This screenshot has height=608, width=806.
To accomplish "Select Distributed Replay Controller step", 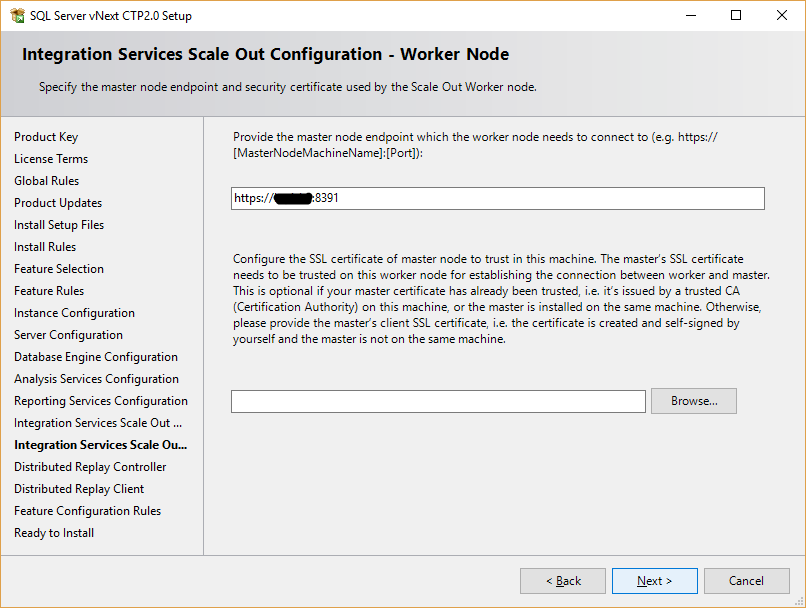I will pos(90,467).
